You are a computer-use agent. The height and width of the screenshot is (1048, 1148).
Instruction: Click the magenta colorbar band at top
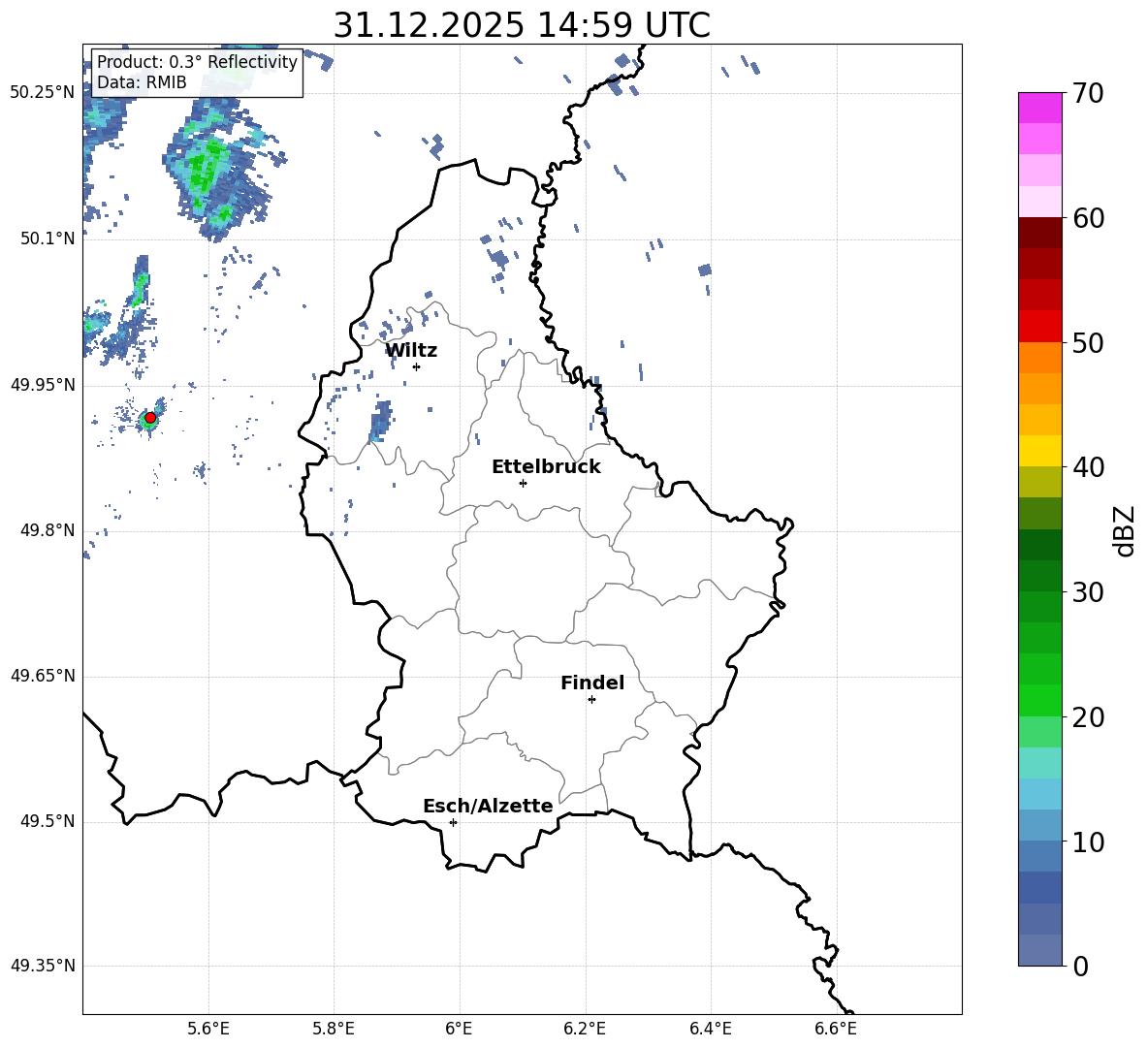[x=1040, y=108]
